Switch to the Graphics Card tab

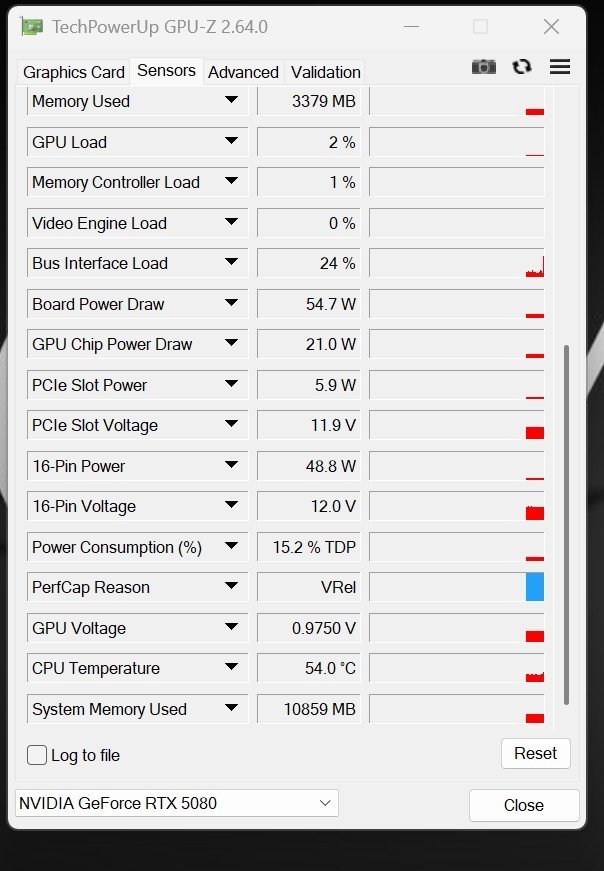pos(73,72)
